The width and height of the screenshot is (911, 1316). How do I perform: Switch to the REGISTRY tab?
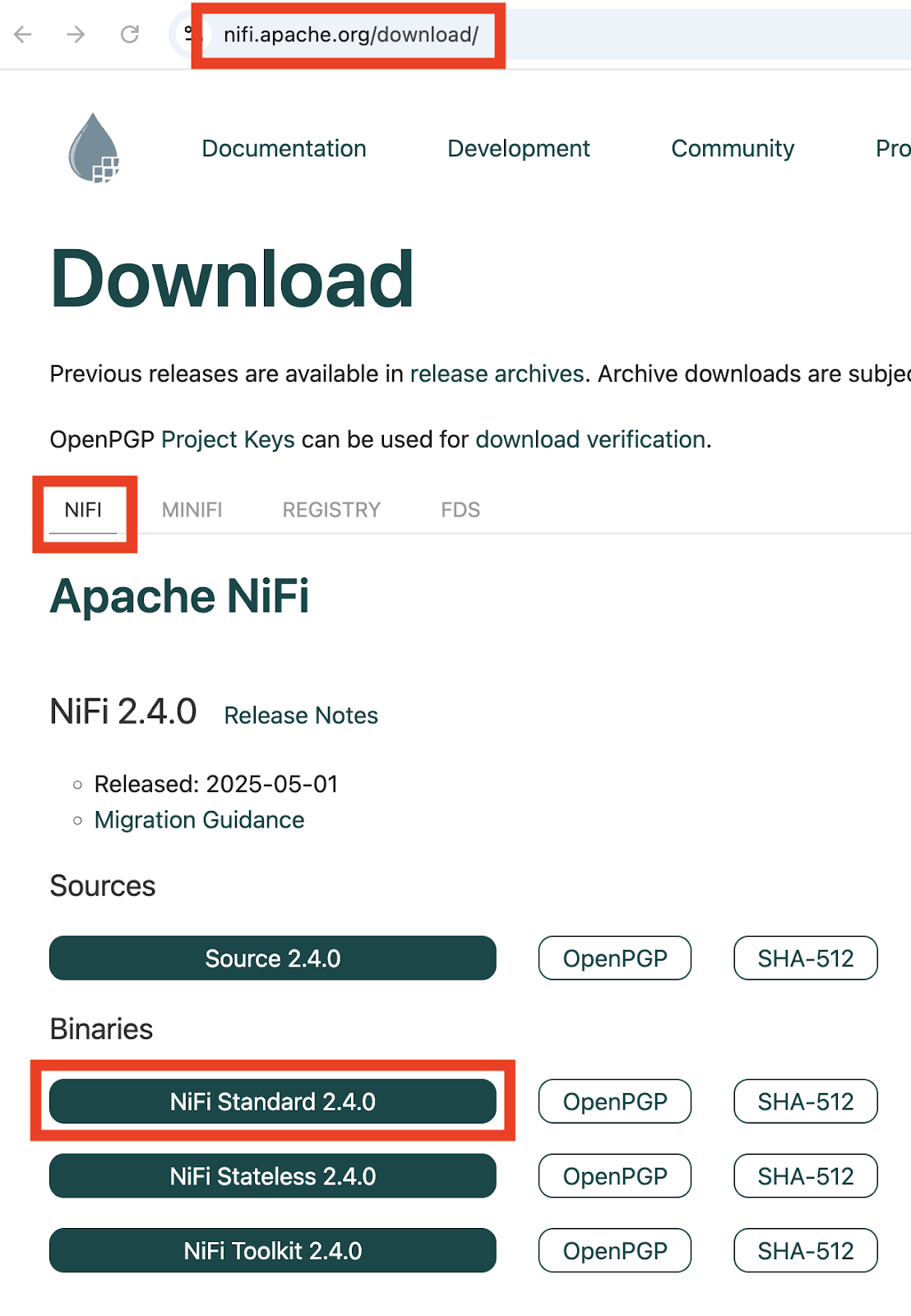[x=331, y=510]
